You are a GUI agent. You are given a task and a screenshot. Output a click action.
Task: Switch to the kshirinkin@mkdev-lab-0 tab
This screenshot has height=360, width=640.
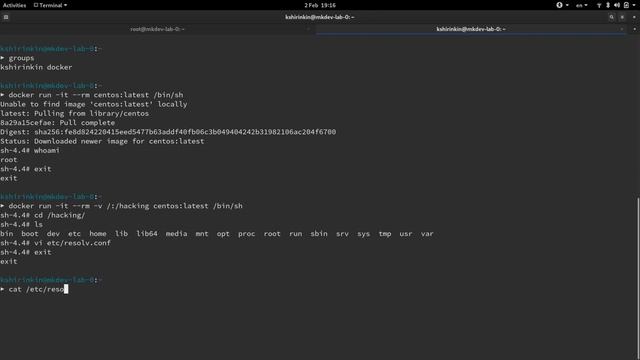click(x=471, y=29)
